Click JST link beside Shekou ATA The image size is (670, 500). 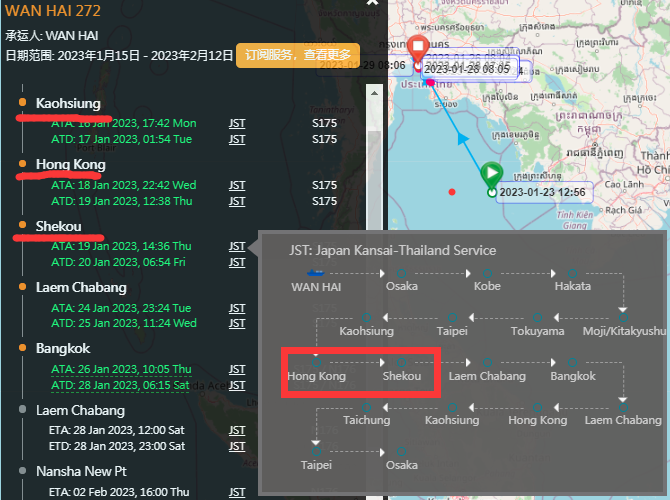click(237, 247)
